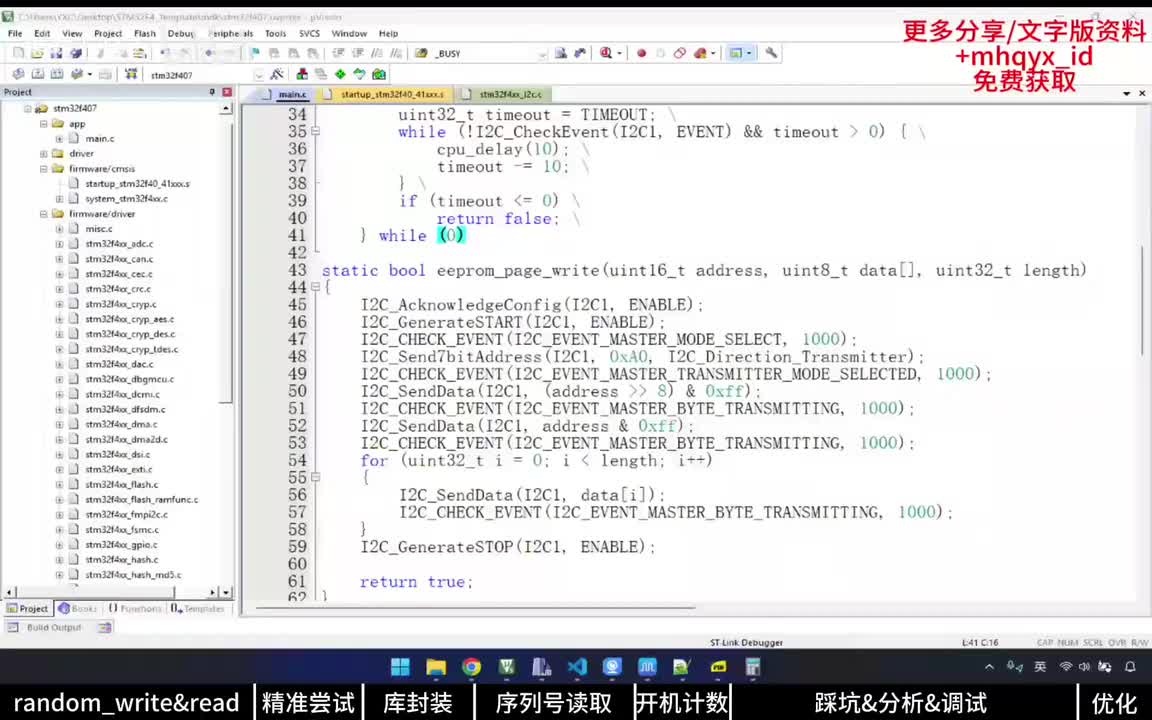Switch to Templates tab in project pane
This screenshot has height=720, width=1152.
[x=198, y=608]
